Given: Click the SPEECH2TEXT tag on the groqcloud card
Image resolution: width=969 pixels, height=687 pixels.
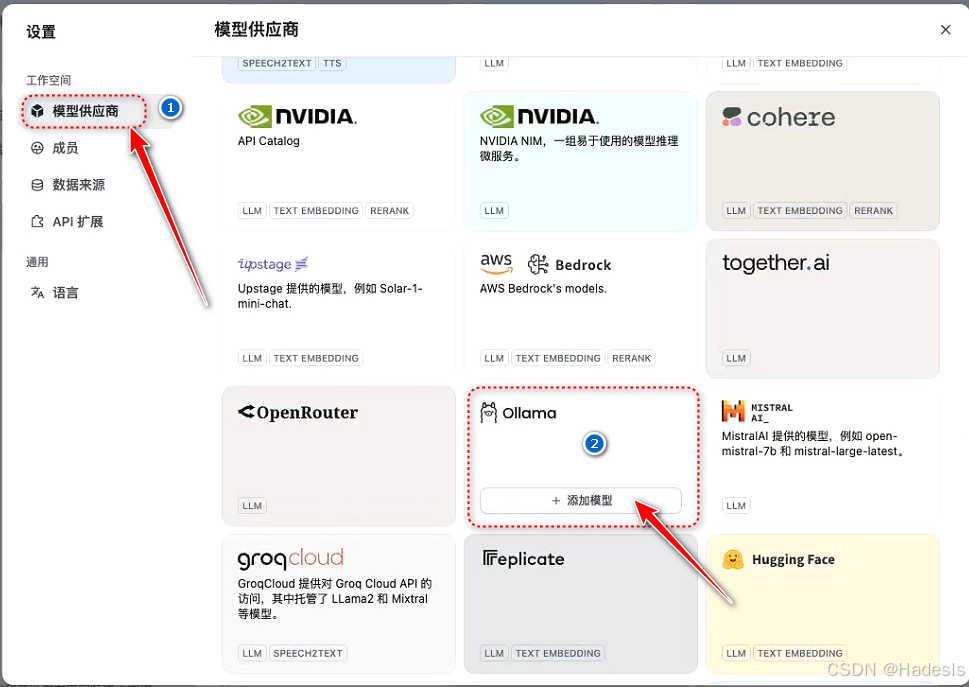Looking at the screenshot, I should [x=308, y=653].
